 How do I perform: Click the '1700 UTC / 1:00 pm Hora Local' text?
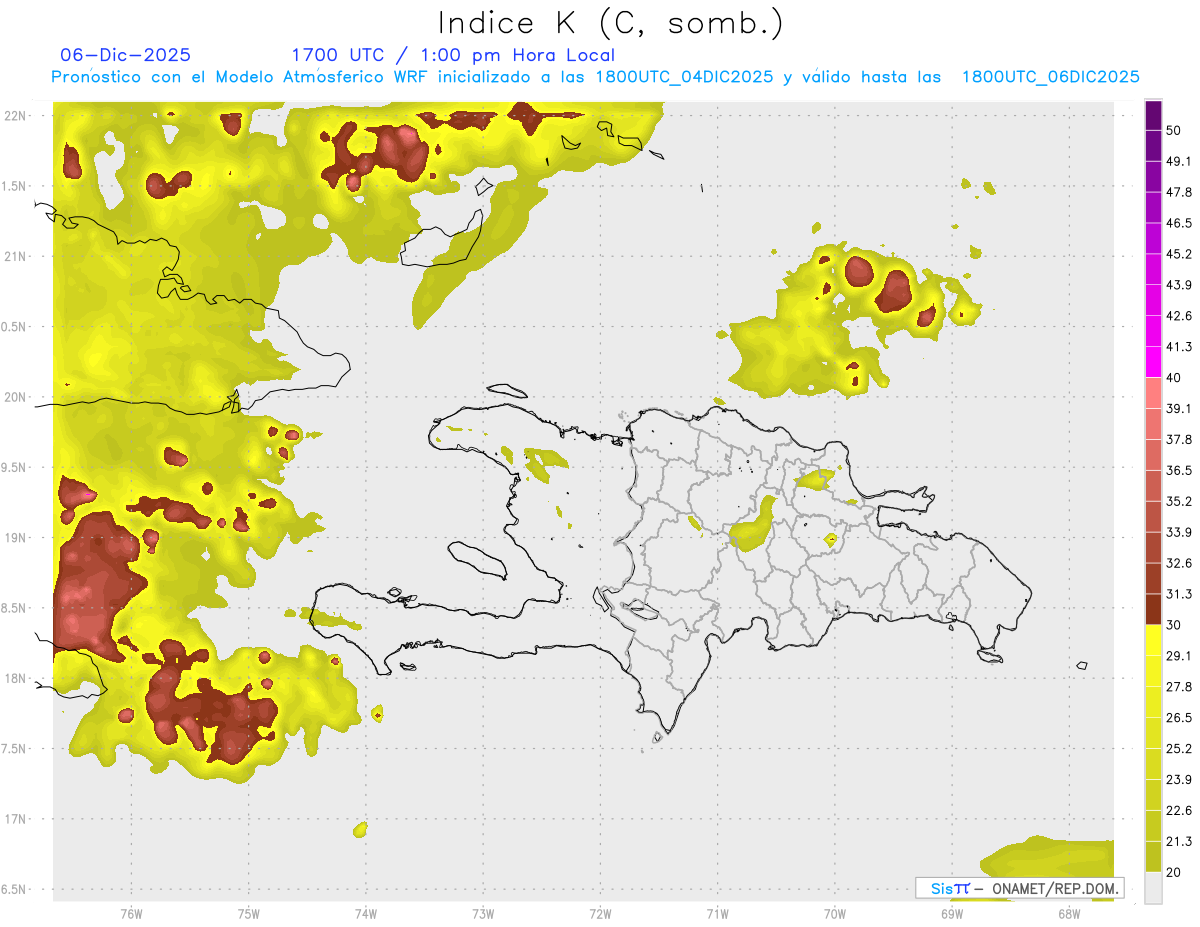pyautogui.click(x=453, y=55)
